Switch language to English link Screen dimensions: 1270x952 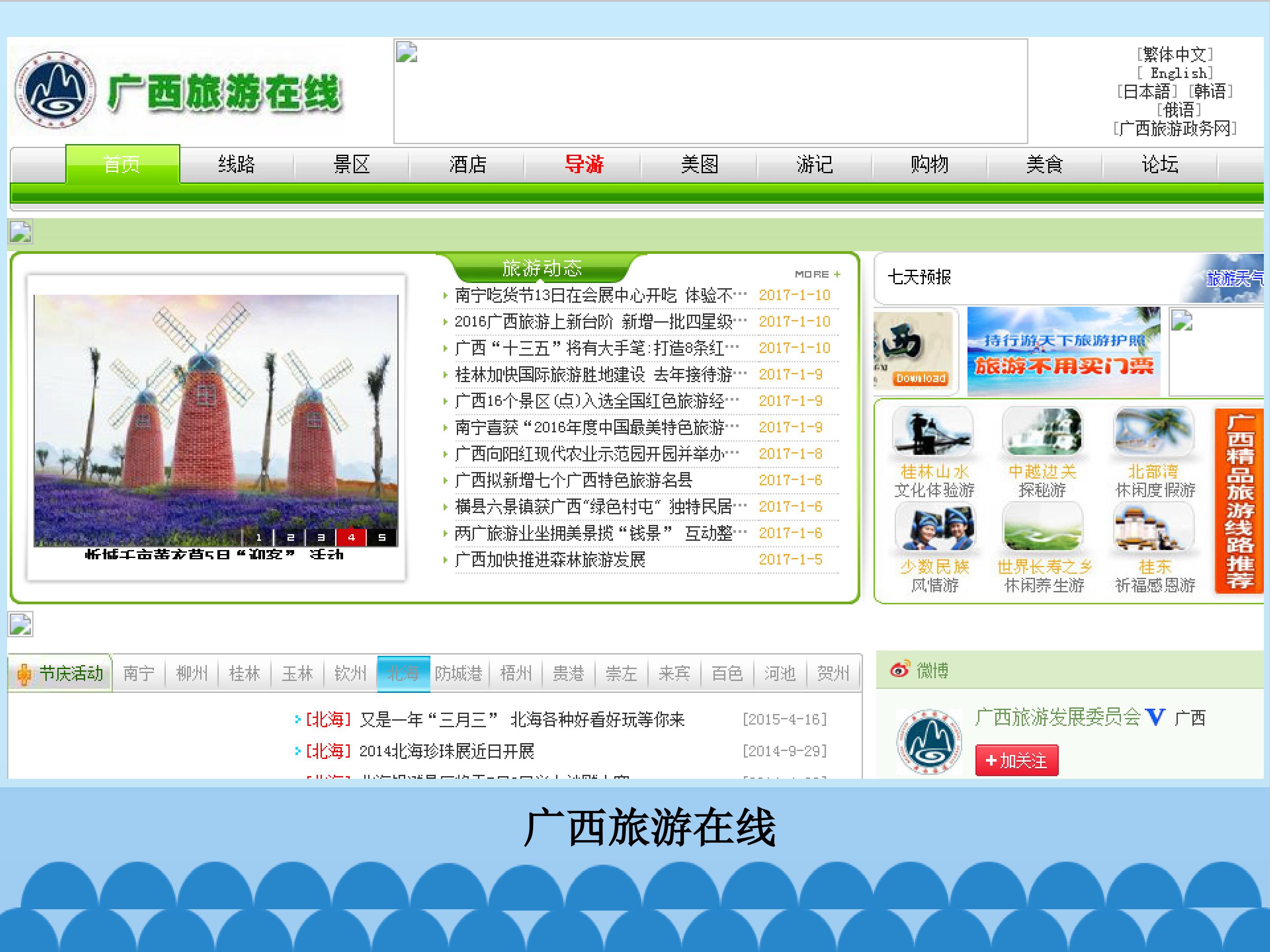[x=1175, y=73]
